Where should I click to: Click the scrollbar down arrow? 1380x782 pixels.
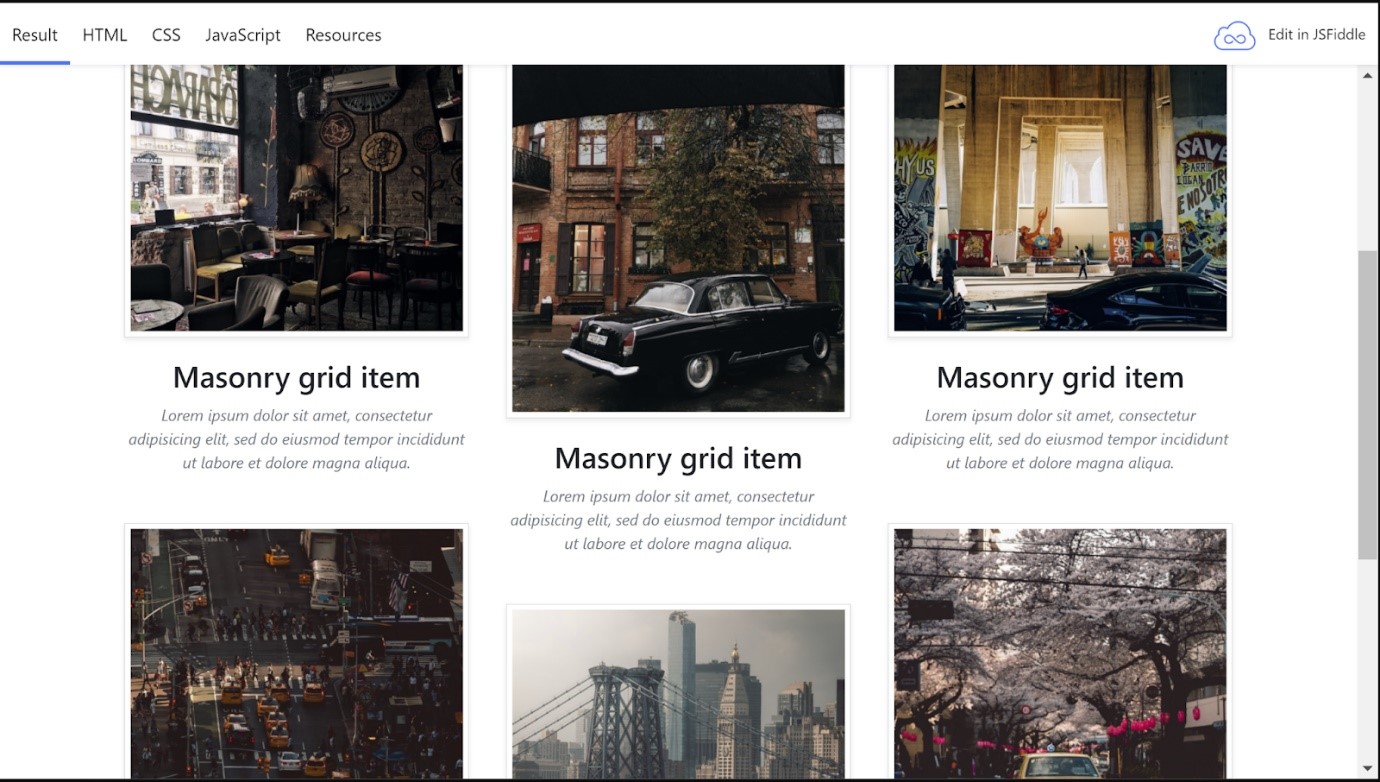click(1368, 768)
